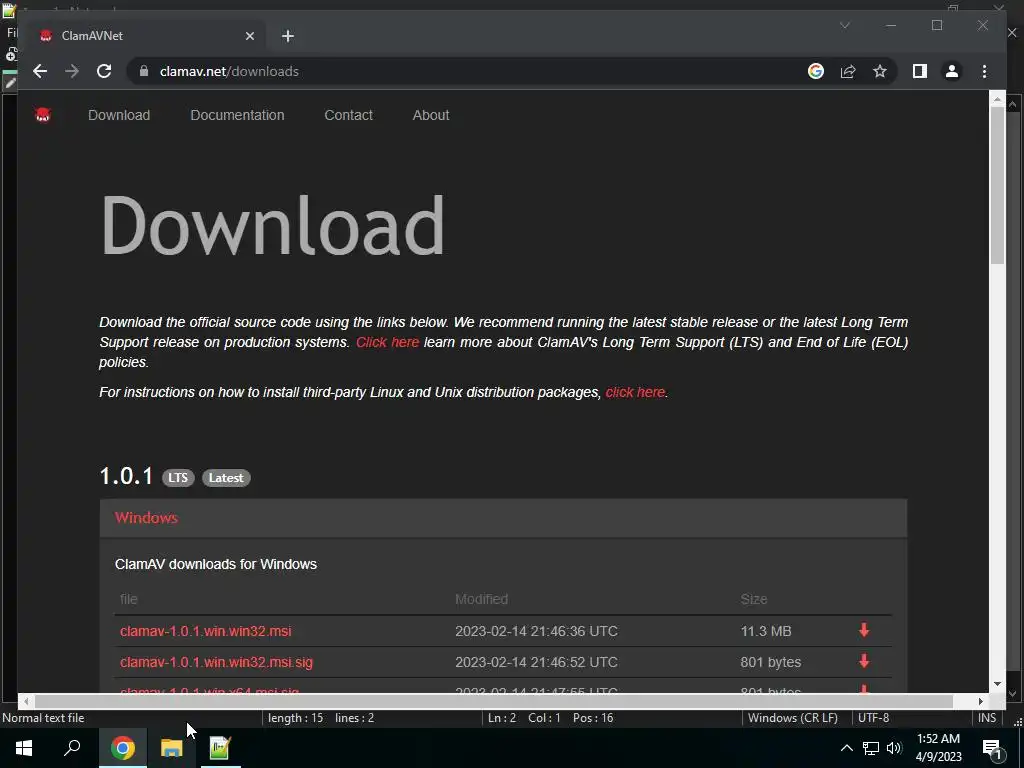
Task: Click 'Windows (CR LF)' in Notepad++ status bar
Action: [x=793, y=718]
